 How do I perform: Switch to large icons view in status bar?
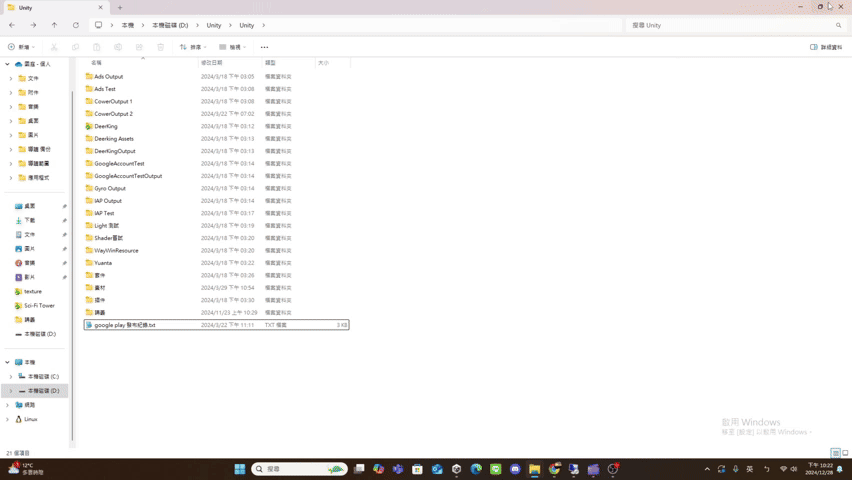[x=845, y=453]
